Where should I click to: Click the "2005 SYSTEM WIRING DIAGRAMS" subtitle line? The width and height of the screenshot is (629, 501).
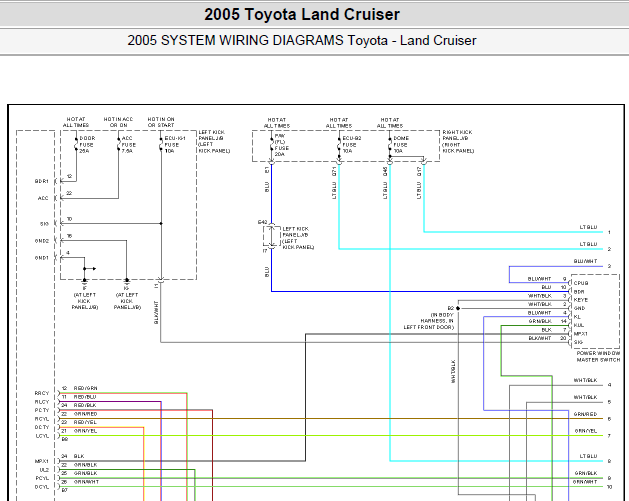pos(302,41)
